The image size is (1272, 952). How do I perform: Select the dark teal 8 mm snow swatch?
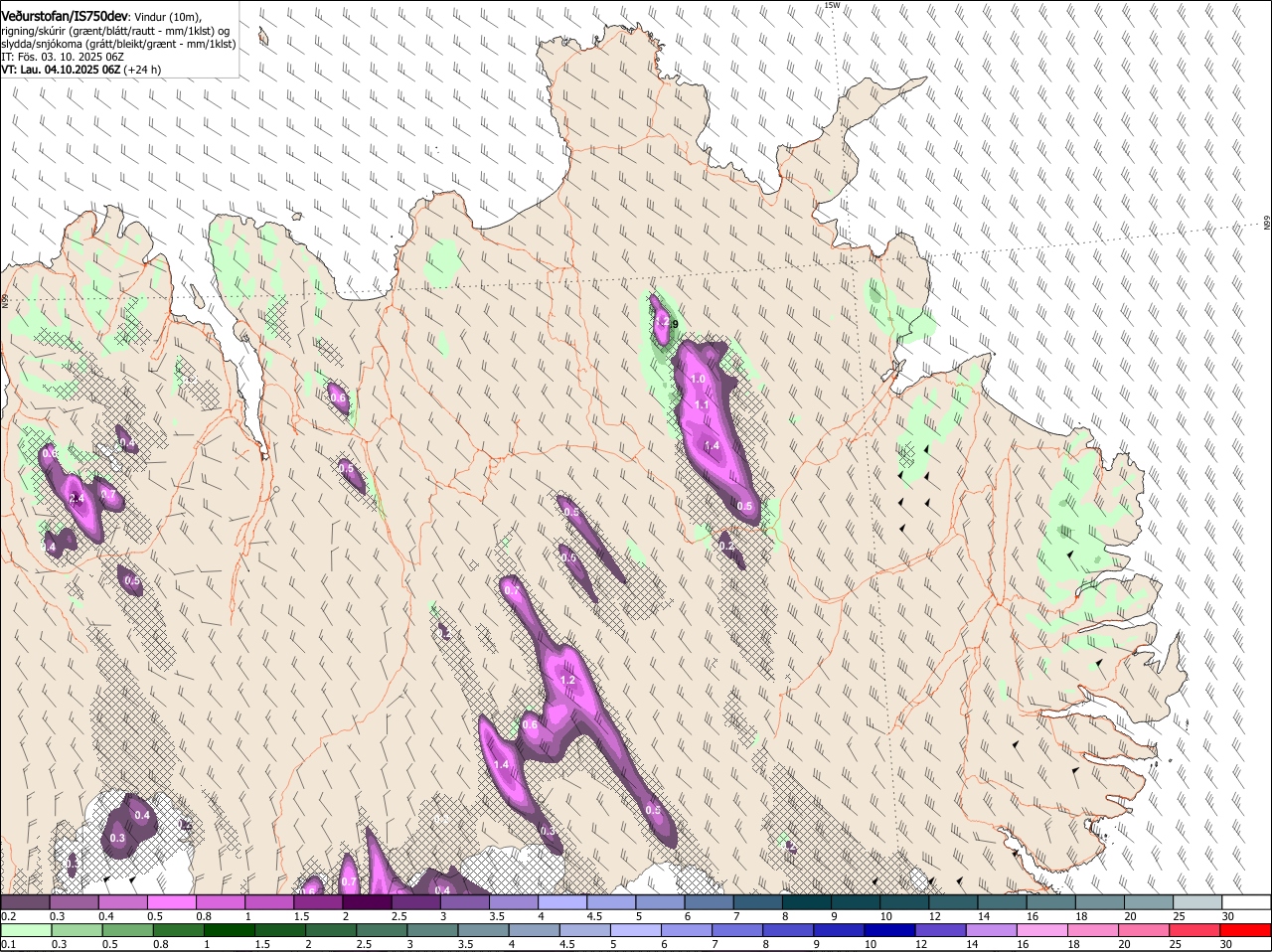[807, 902]
